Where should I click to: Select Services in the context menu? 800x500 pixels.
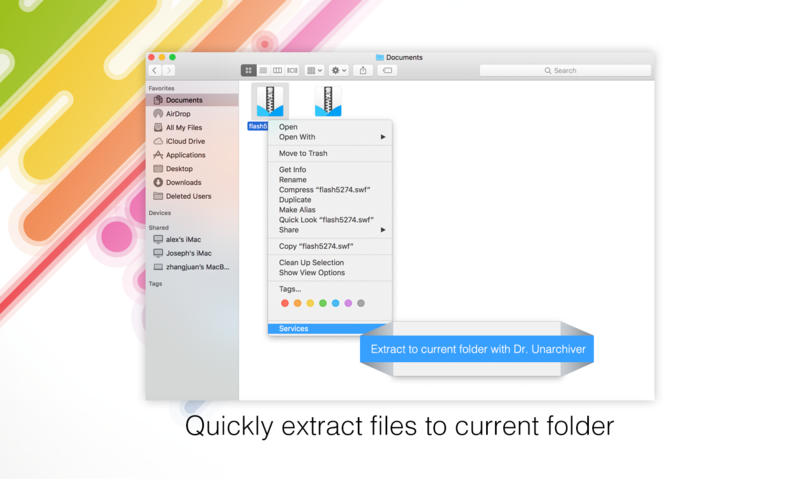[294, 329]
